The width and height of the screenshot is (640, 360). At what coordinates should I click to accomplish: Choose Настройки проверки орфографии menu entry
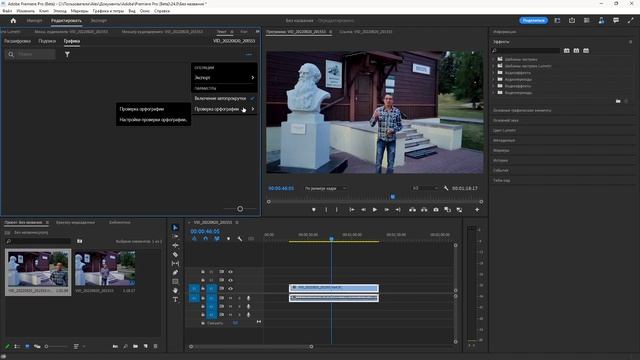153,120
